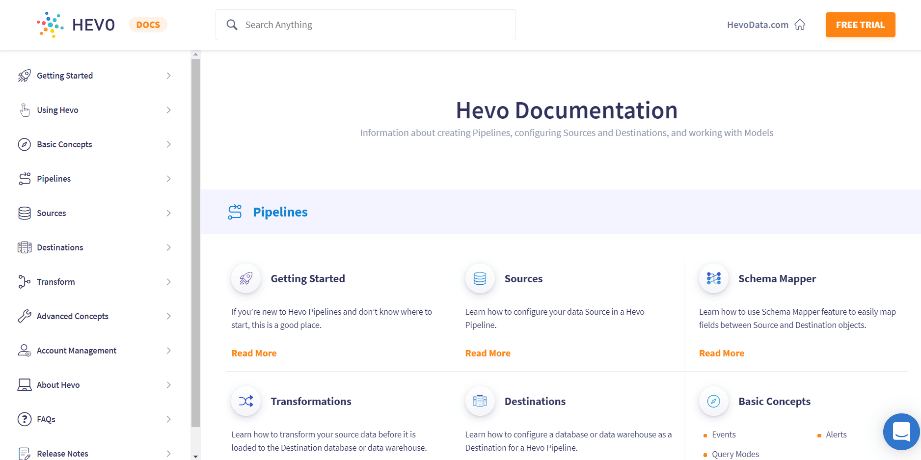Click the FREE TRIAL button

pyautogui.click(x=861, y=25)
